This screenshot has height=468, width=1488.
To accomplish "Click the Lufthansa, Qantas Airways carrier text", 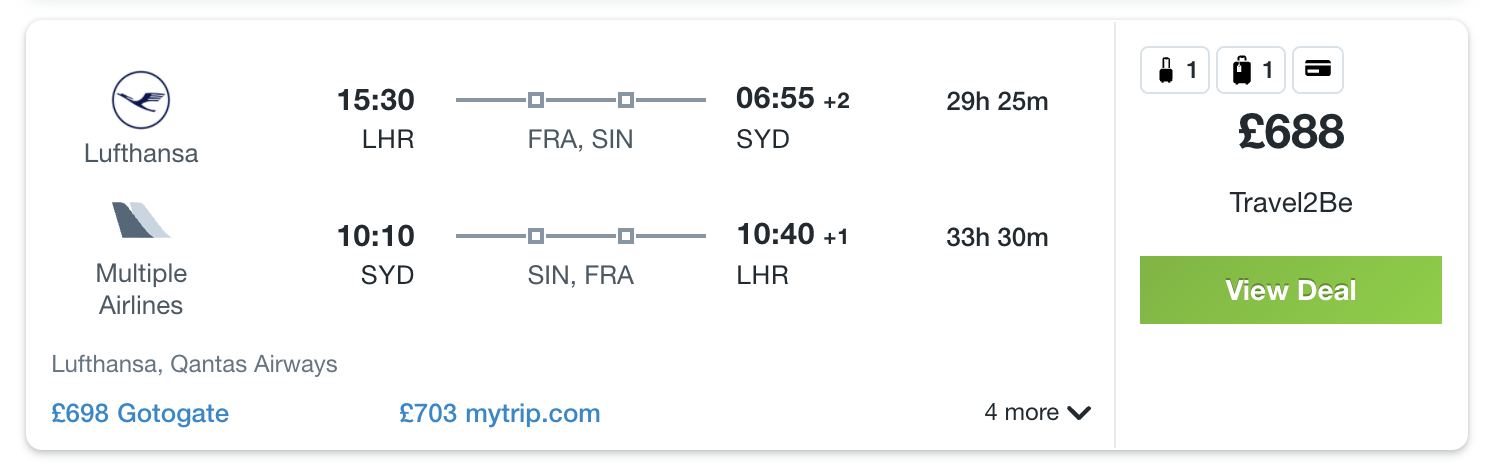I will coord(195,364).
